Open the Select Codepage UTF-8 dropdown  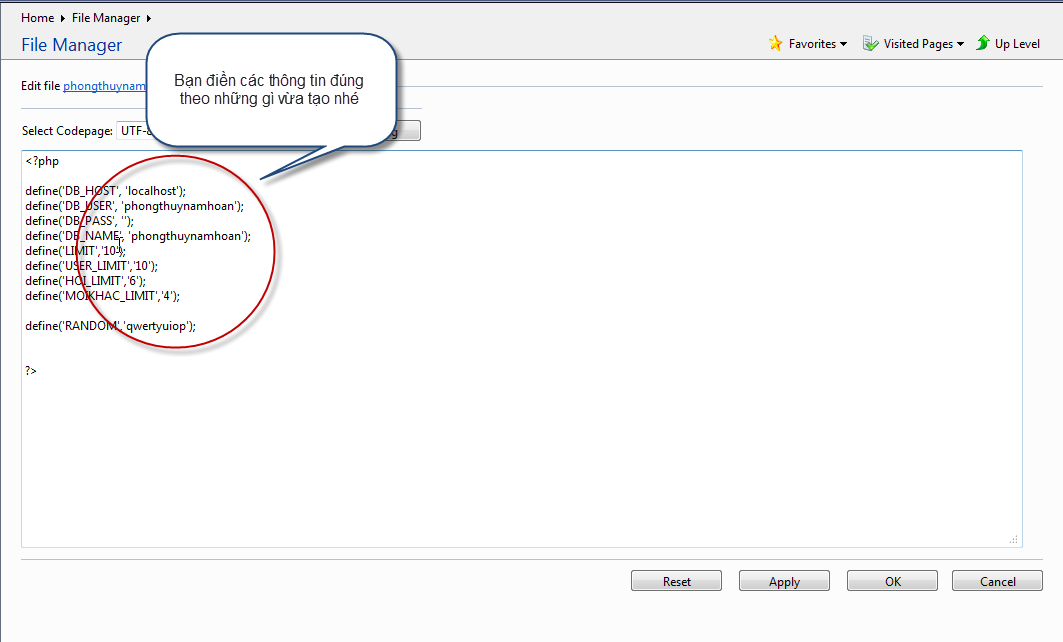(134, 131)
